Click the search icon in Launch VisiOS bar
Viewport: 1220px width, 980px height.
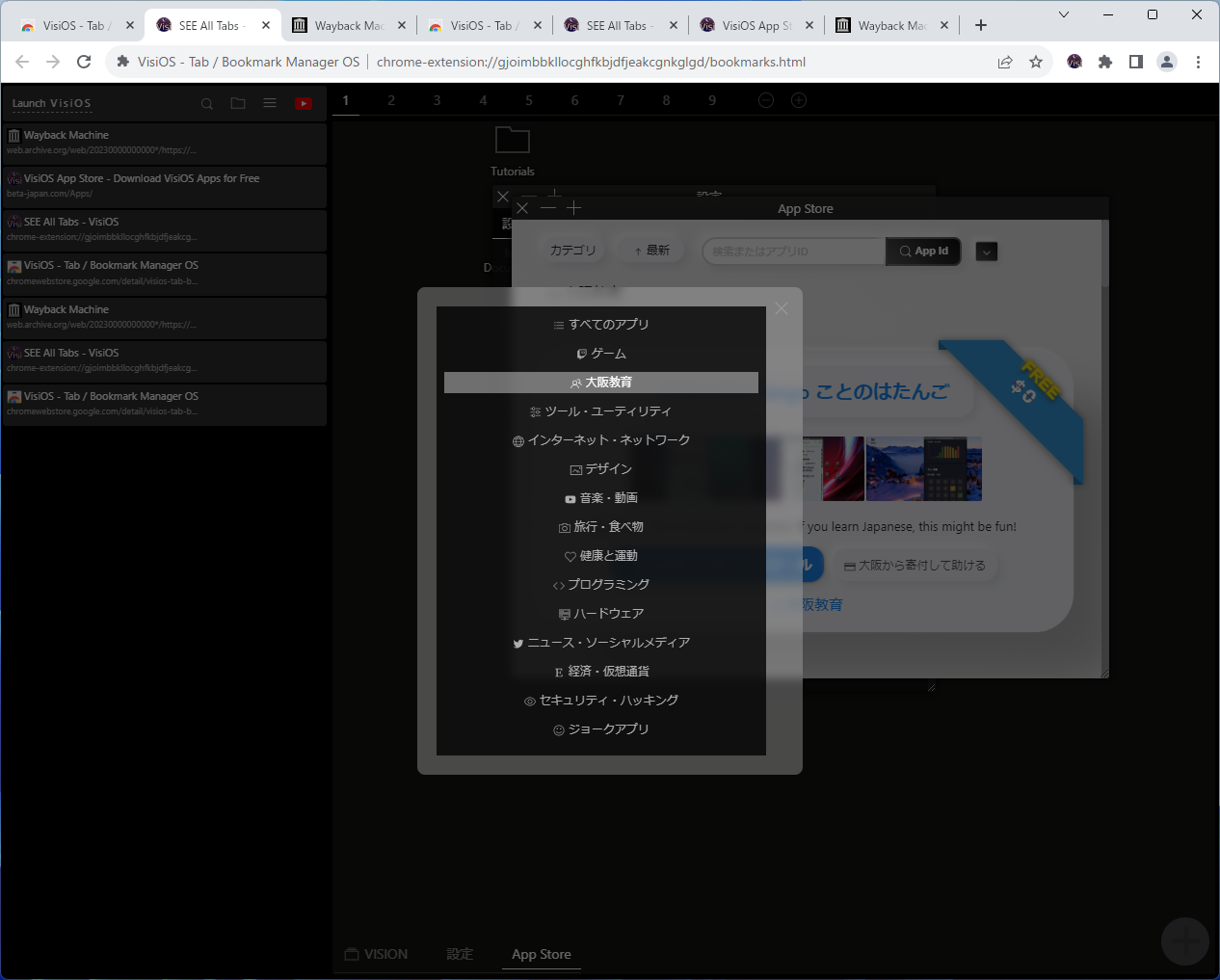207,103
